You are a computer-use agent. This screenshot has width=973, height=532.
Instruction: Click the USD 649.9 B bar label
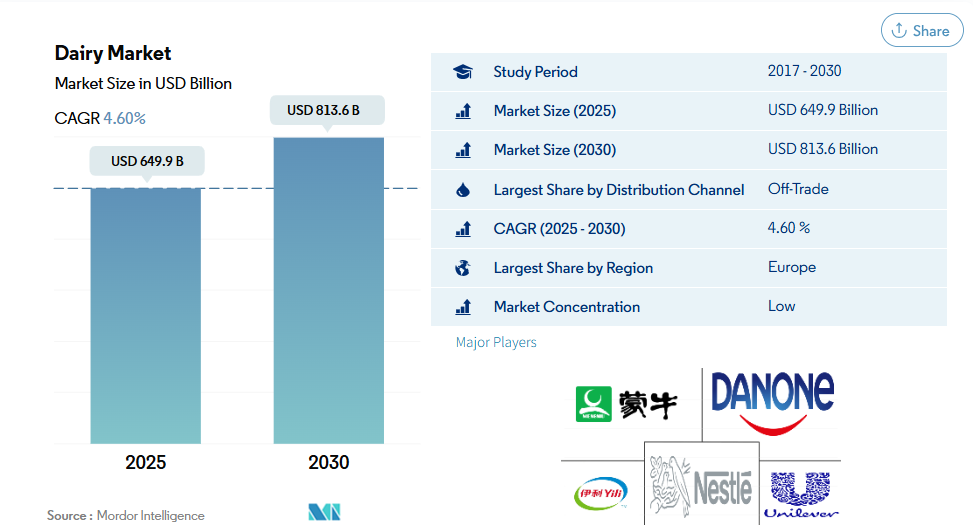pyautogui.click(x=147, y=161)
